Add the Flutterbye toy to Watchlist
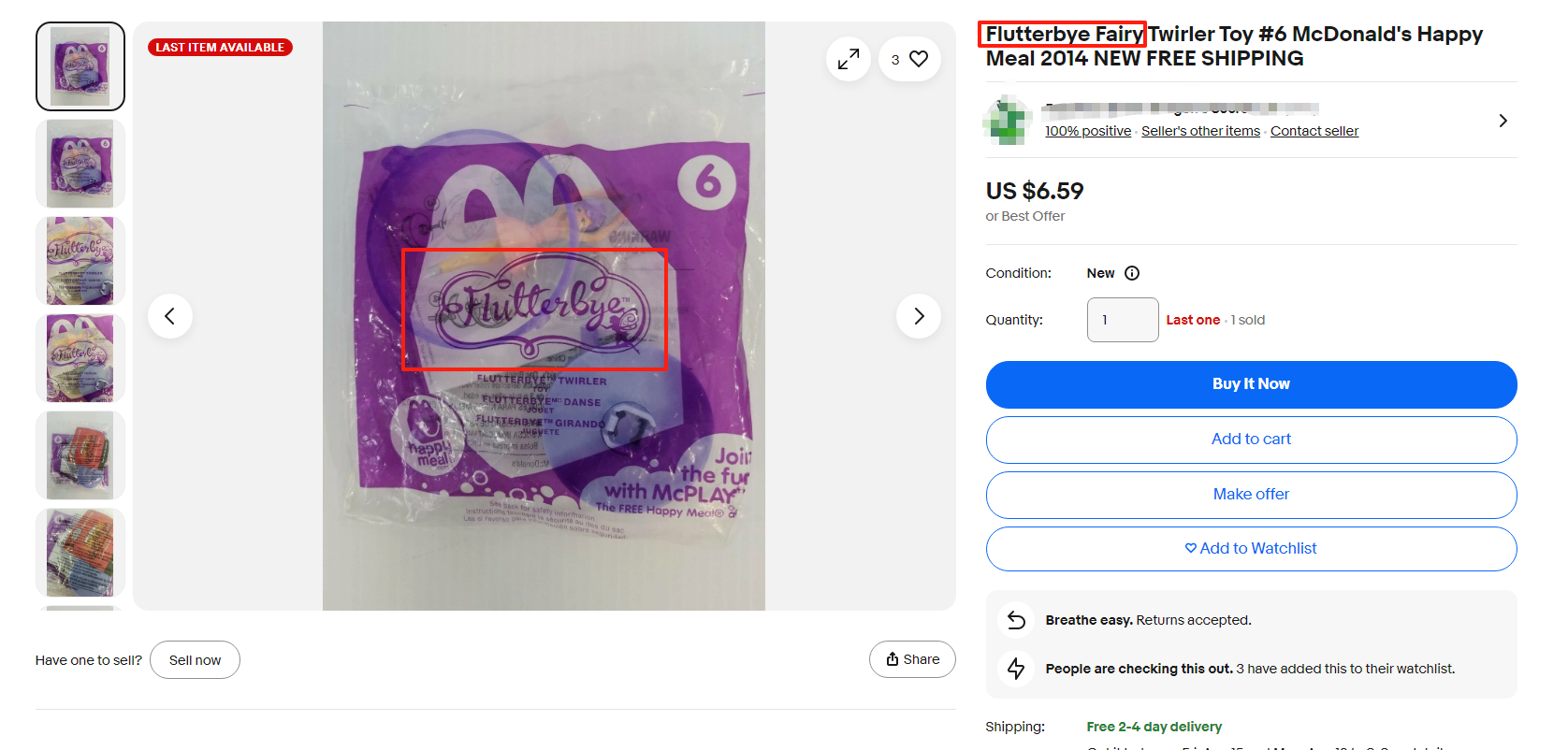Image resolution: width=1568 pixels, height=750 pixels. 1251,549
